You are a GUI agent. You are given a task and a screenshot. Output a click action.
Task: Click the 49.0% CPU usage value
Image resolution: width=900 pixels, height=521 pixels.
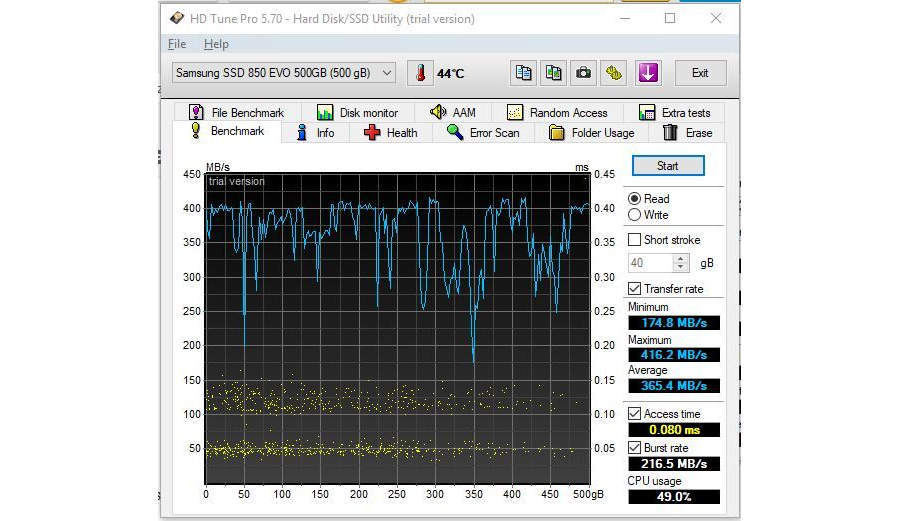point(674,497)
